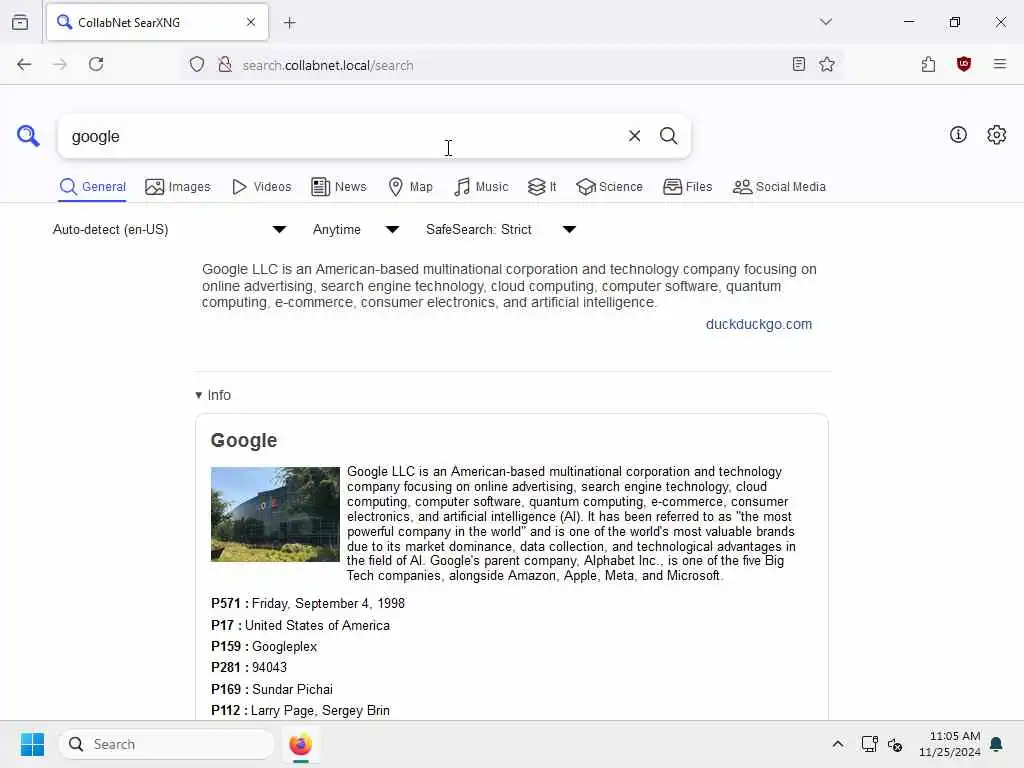This screenshot has width=1024, height=768.
Task: Switch to the Videos category
Action: 262,187
